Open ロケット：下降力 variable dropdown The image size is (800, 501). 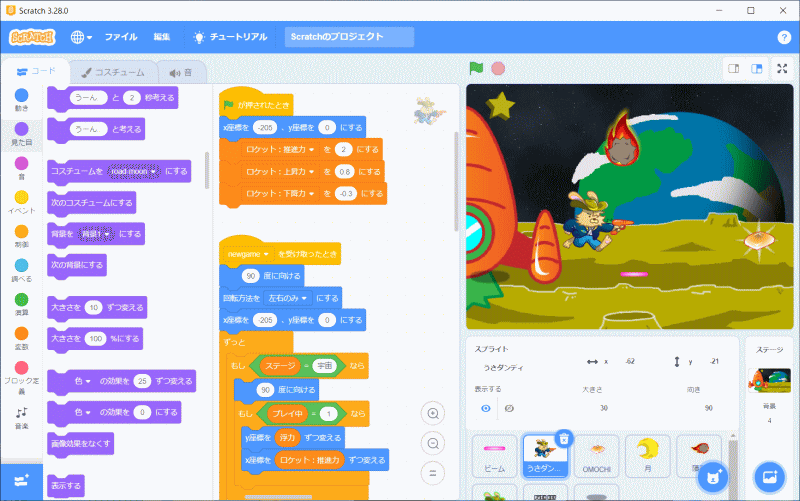280,194
